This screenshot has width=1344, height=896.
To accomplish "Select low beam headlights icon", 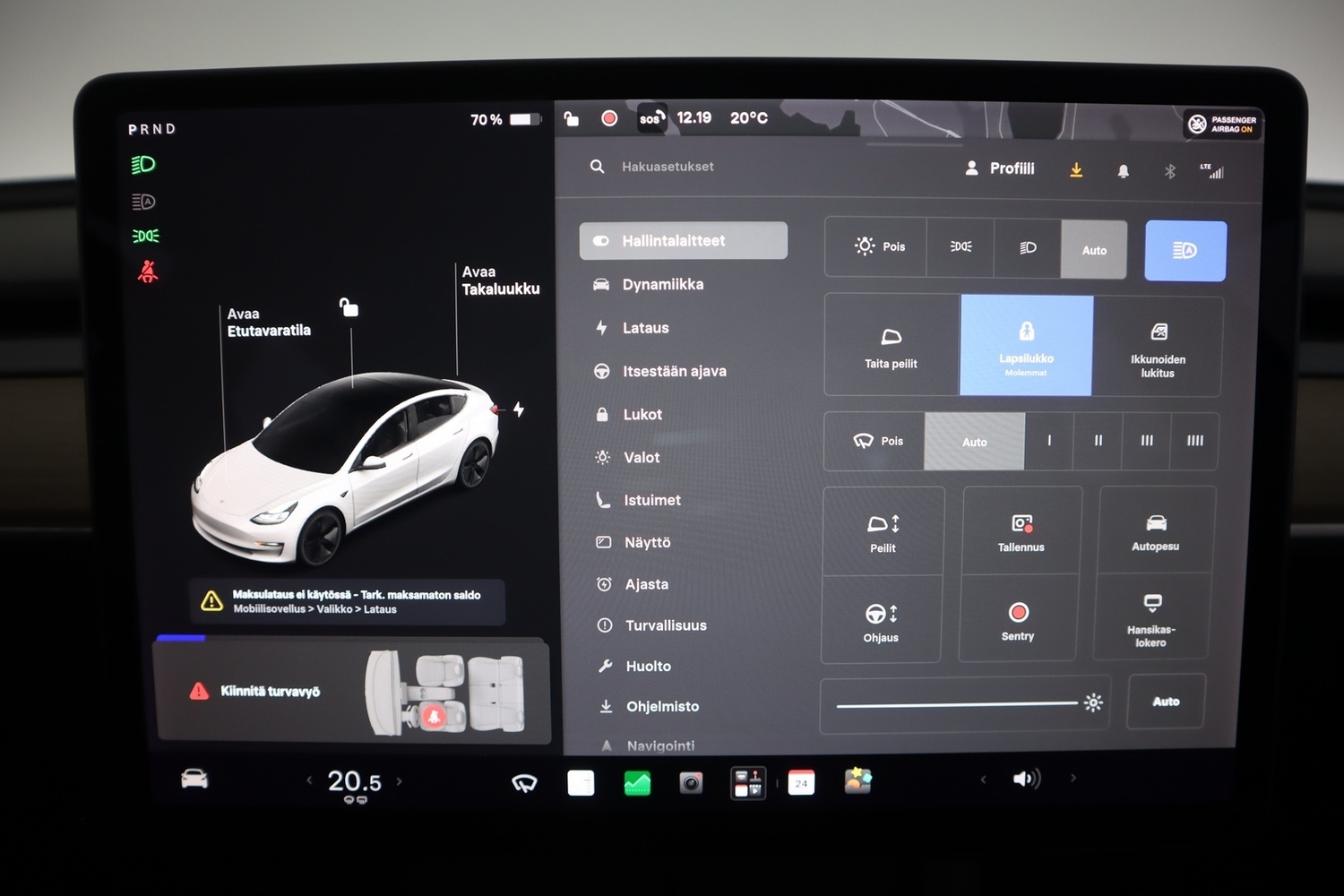I will (1028, 247).
